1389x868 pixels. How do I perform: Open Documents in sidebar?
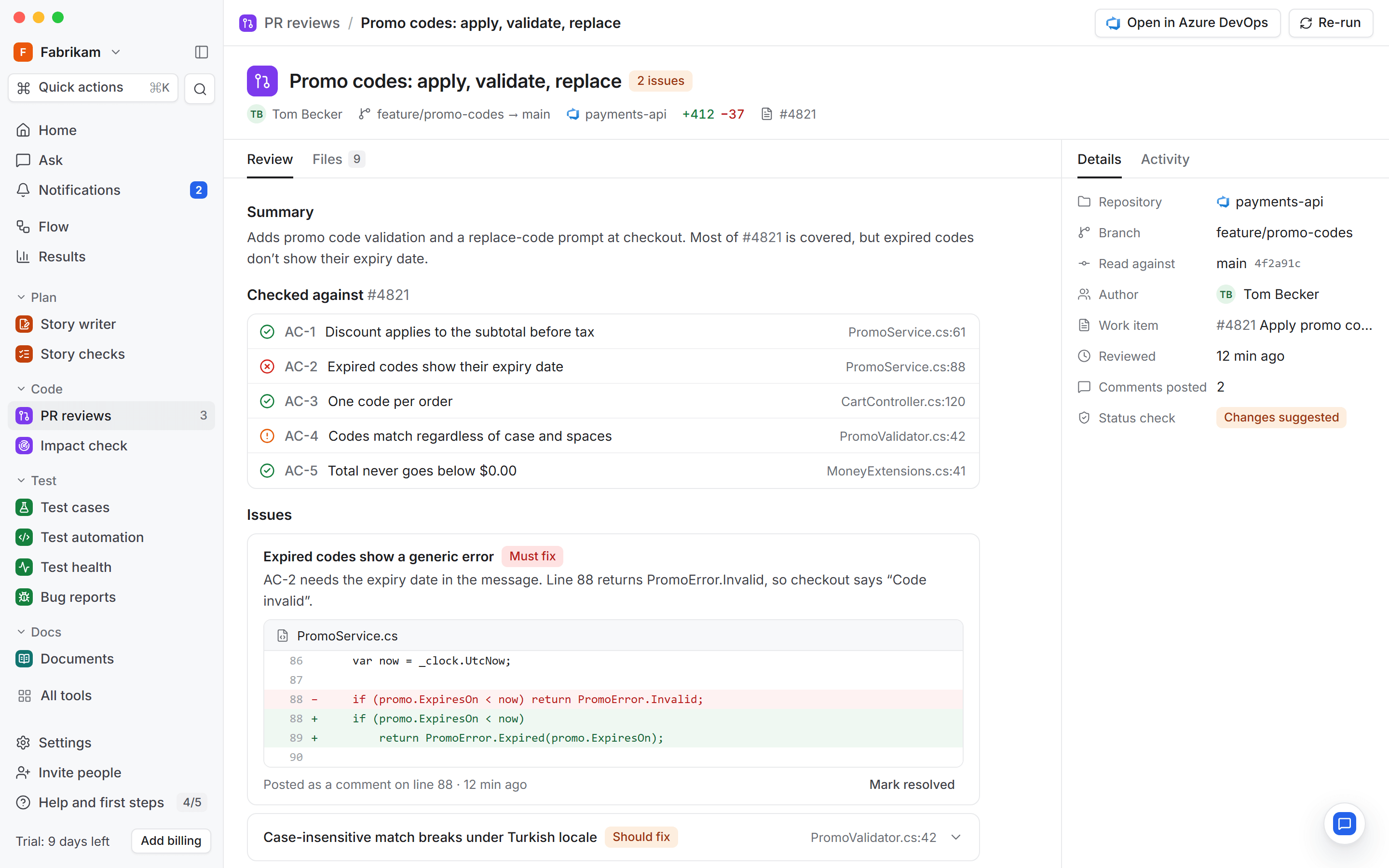click(x=111, y=658)
